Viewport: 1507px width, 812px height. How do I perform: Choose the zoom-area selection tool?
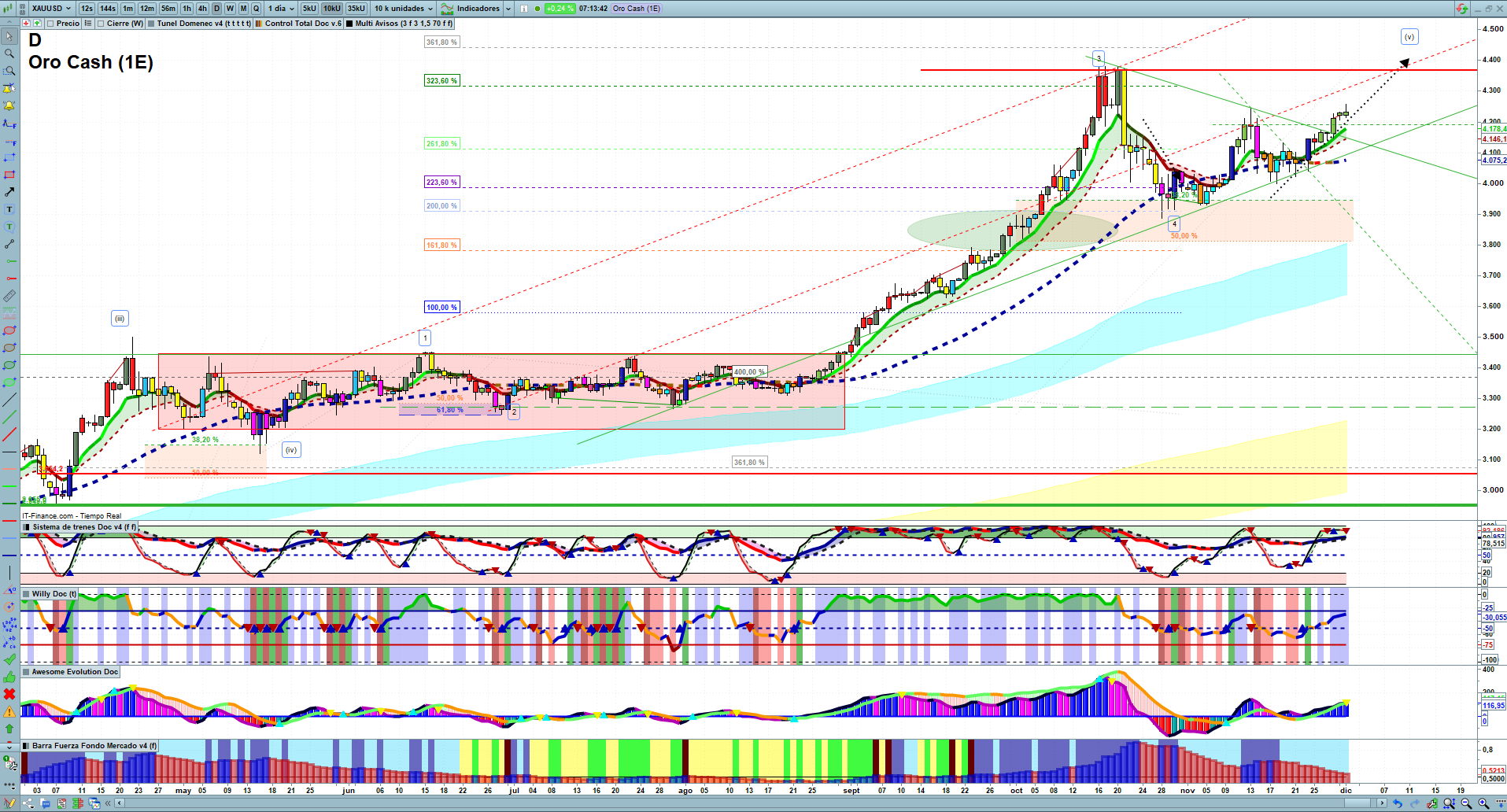(x=9, y=71)
